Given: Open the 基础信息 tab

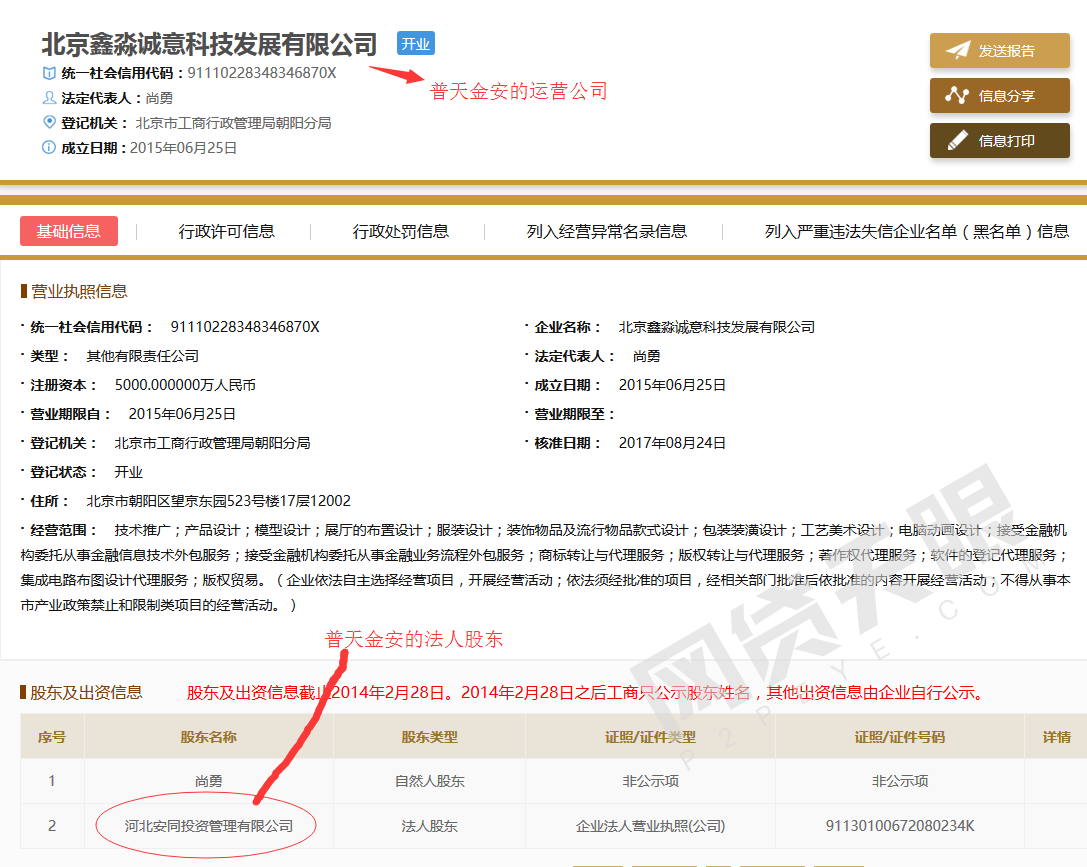Looking at the screenshot, I should pos(69,231).
